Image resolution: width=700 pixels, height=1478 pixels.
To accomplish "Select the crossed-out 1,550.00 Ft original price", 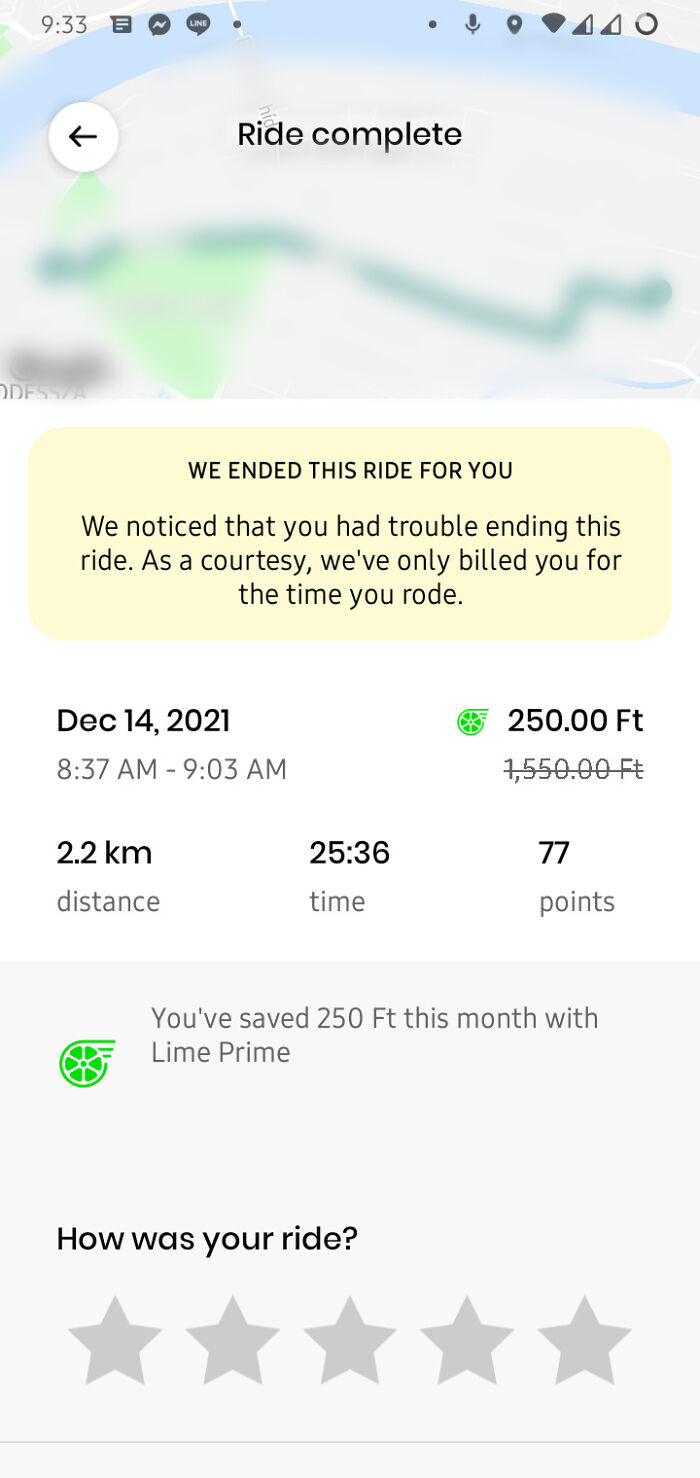I will coord(576,768).
